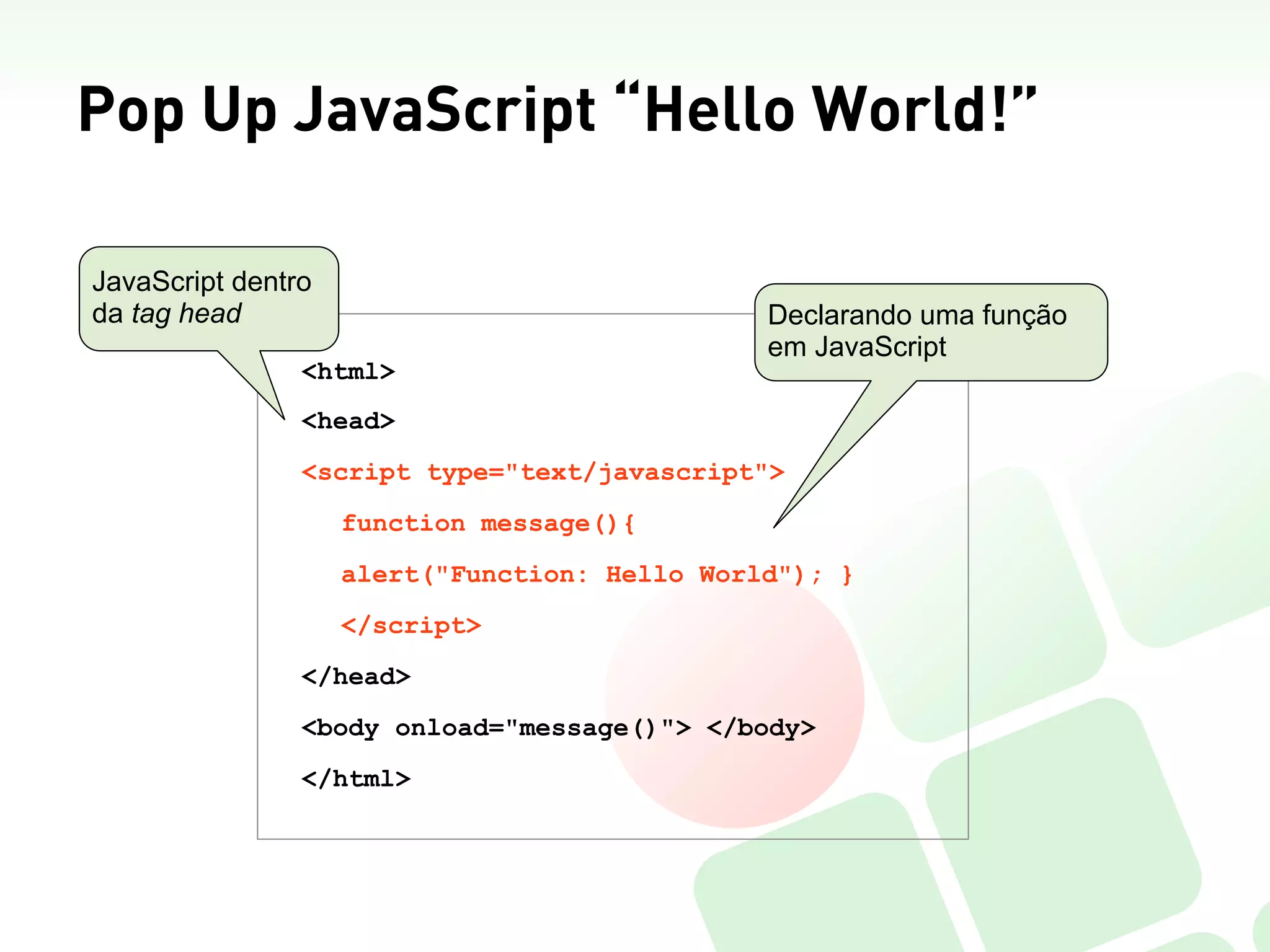Click the "function message(){" code line
Viewport: 1270px width, 952px height.
[x=488, y=524]
